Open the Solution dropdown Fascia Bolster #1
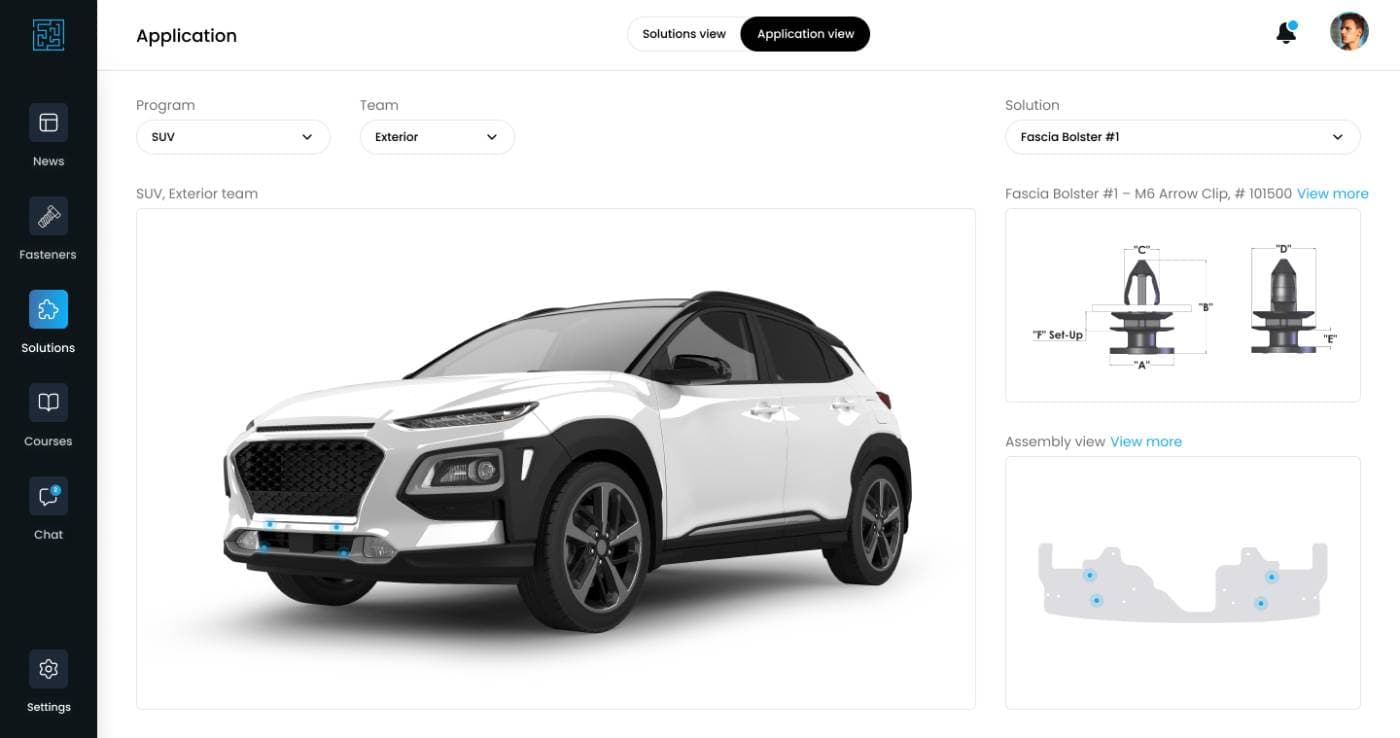This screenshot has height=738, width=1400. [1182, 137]
